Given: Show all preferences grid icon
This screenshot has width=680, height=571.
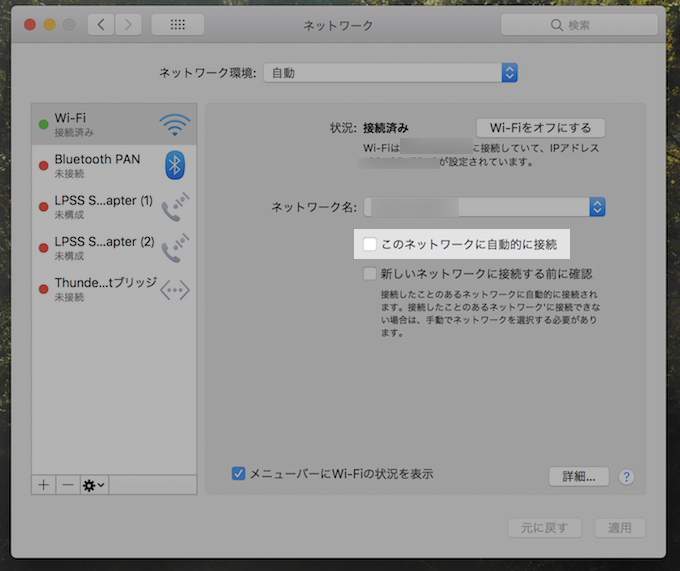Looking at the screenshot, I should click(177, 25).
